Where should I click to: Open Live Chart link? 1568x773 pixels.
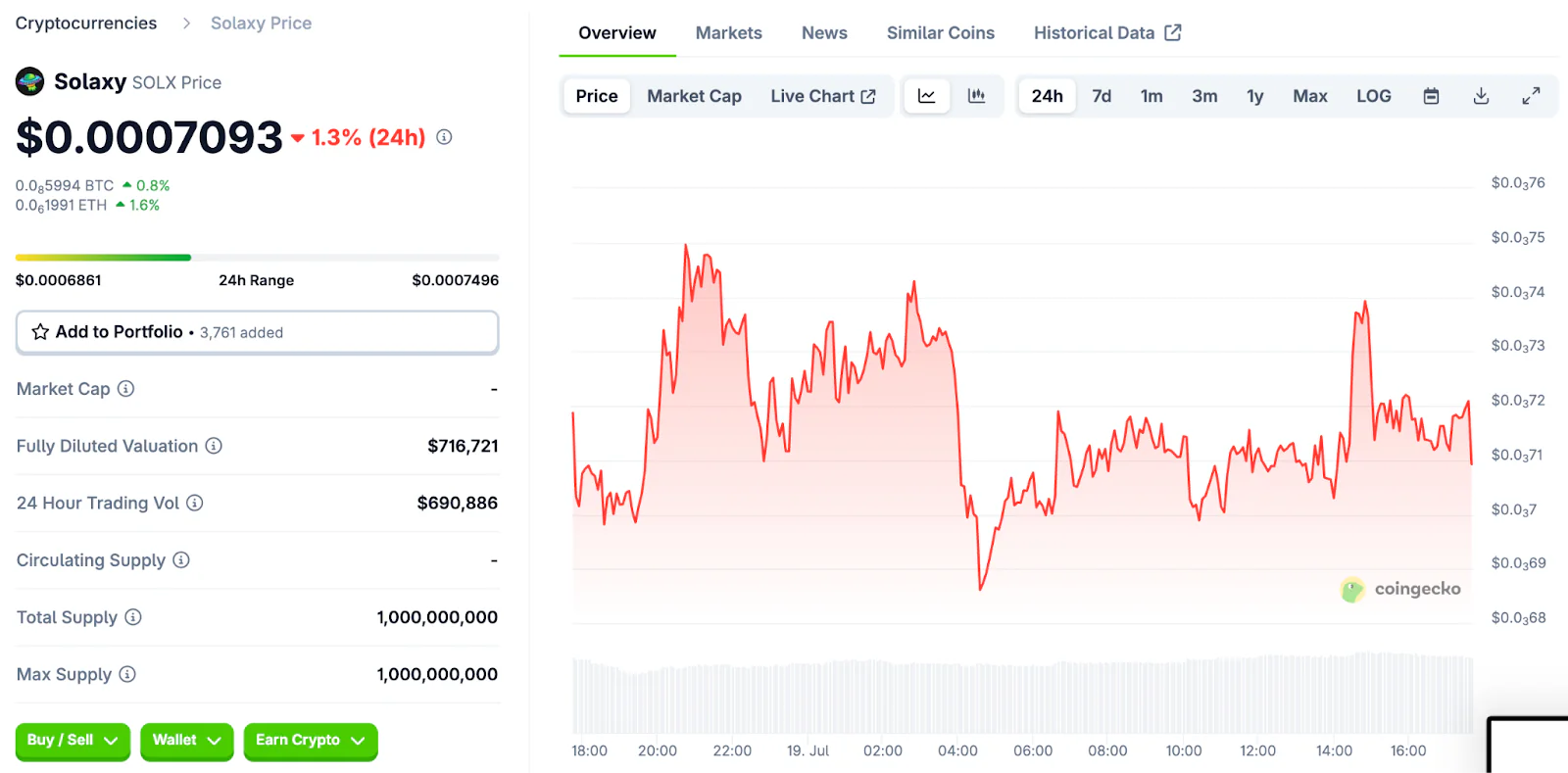tap(823, 96)
